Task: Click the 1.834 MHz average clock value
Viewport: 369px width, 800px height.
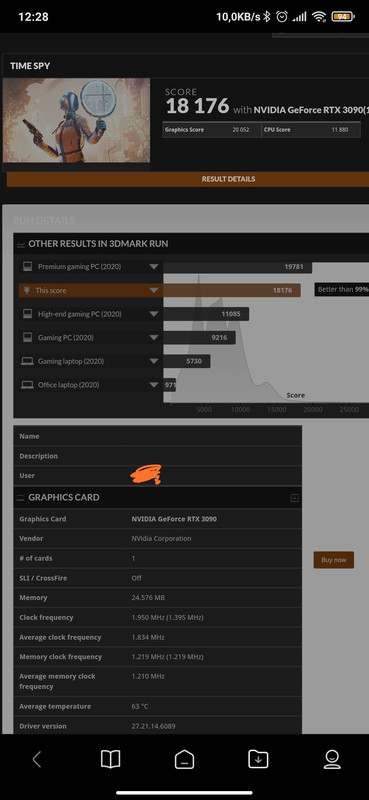Action: [148, 637]
